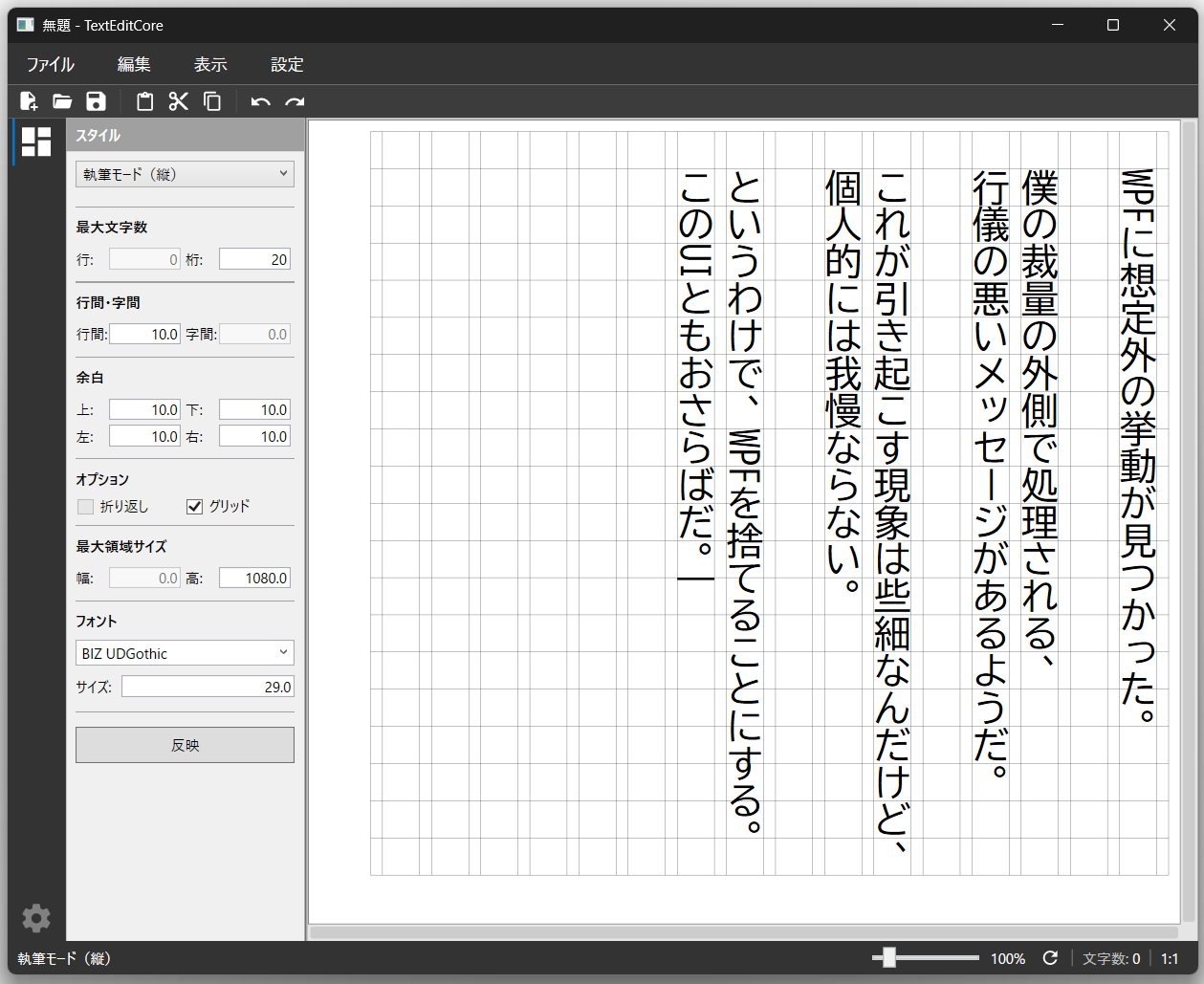
Task: Click the zoom slider handle
Action: click(x=889, y=957)
